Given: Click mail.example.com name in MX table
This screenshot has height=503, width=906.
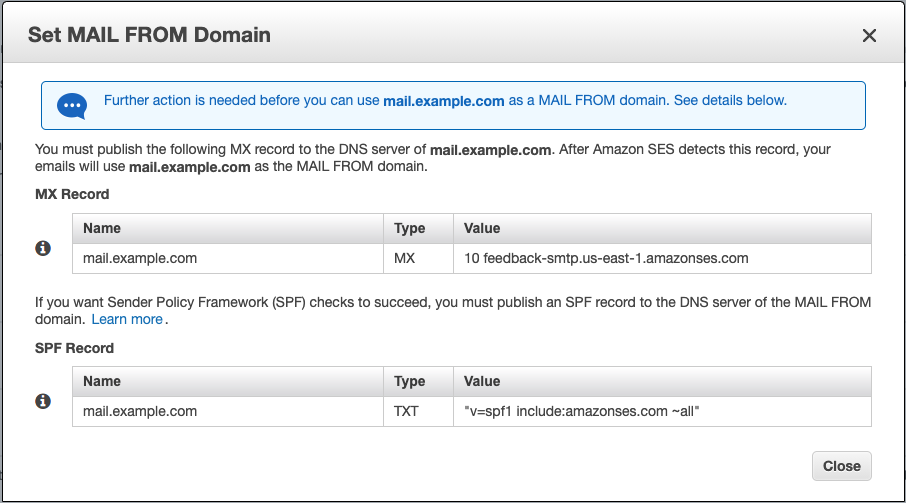Looking at the screenshot, I should pos(140,258).
